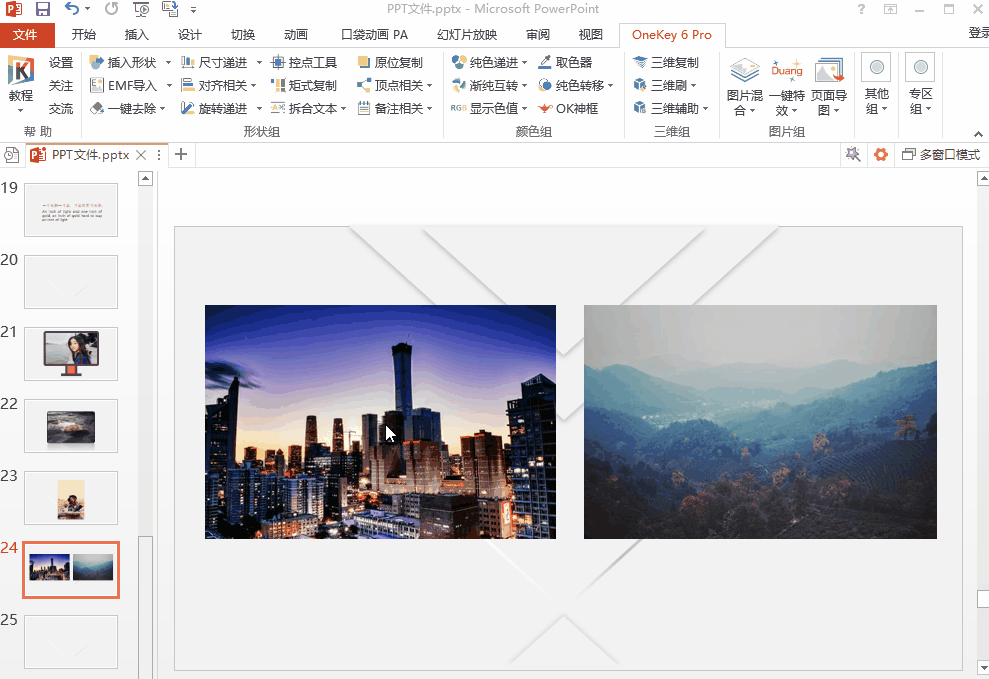Click the 纯色递进 color tool
Viewport: 989px width, 679px height.
[489, 62]
